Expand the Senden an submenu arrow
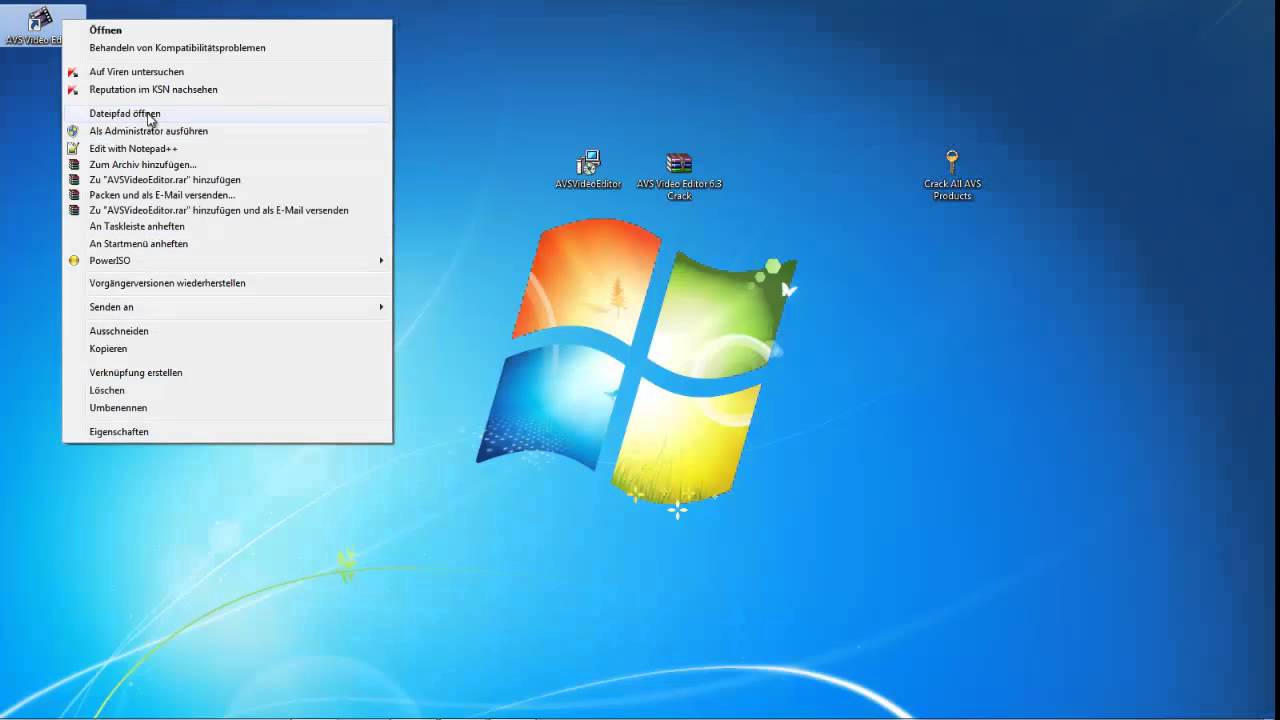Image resolution: width=1280 pixels, height=720 pixels. tap(381, 307)
